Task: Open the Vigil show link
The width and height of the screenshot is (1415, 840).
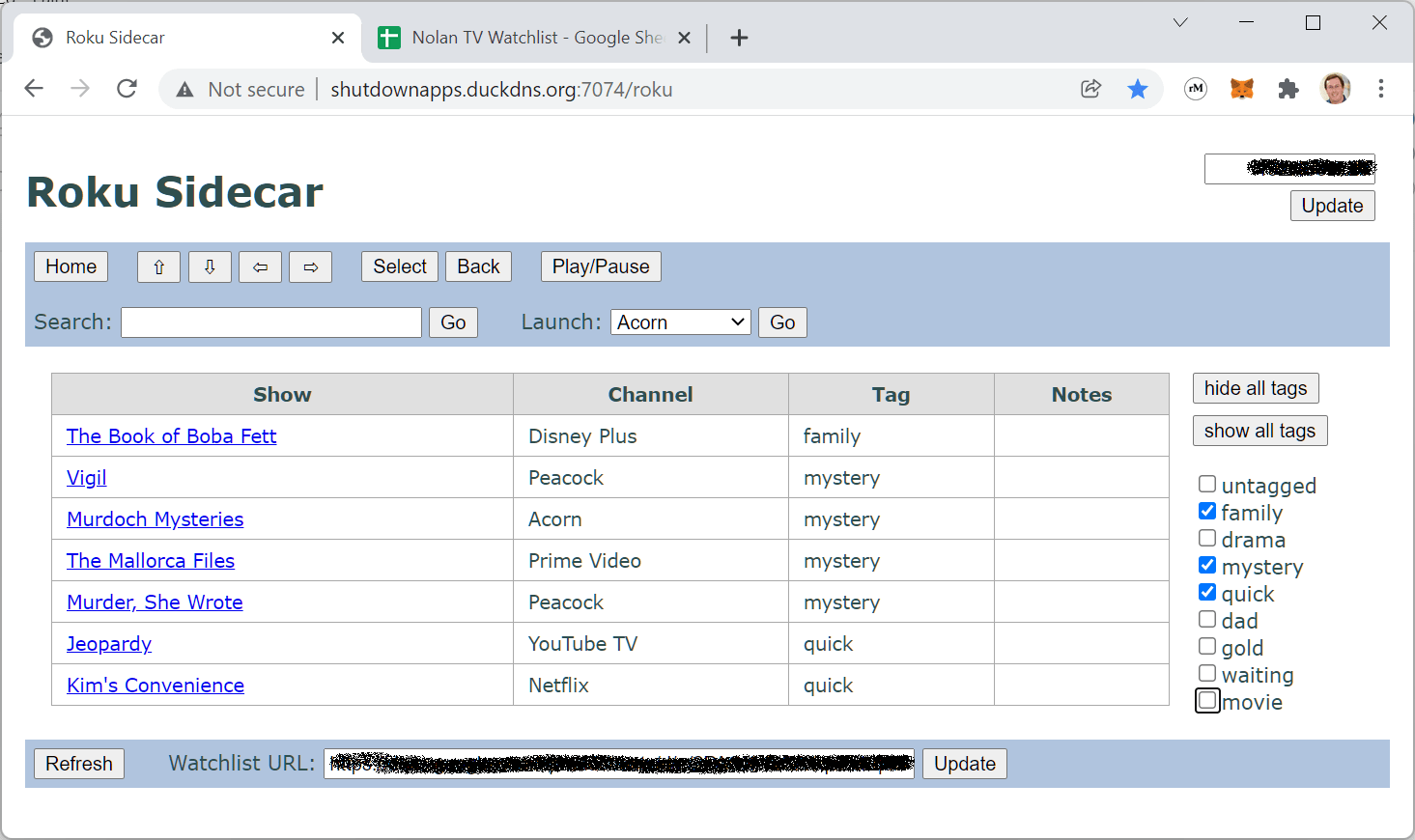Action: (x=87, y=478)
